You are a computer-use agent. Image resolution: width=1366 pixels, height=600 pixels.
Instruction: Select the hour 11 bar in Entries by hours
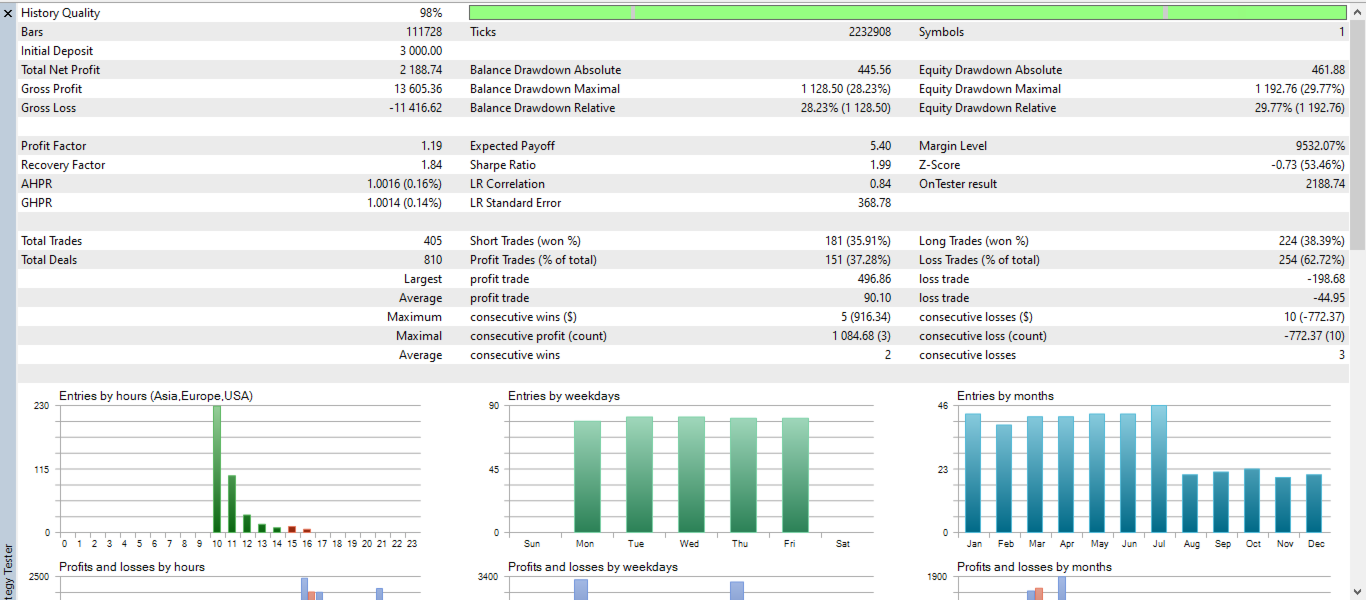coord(232,504)
